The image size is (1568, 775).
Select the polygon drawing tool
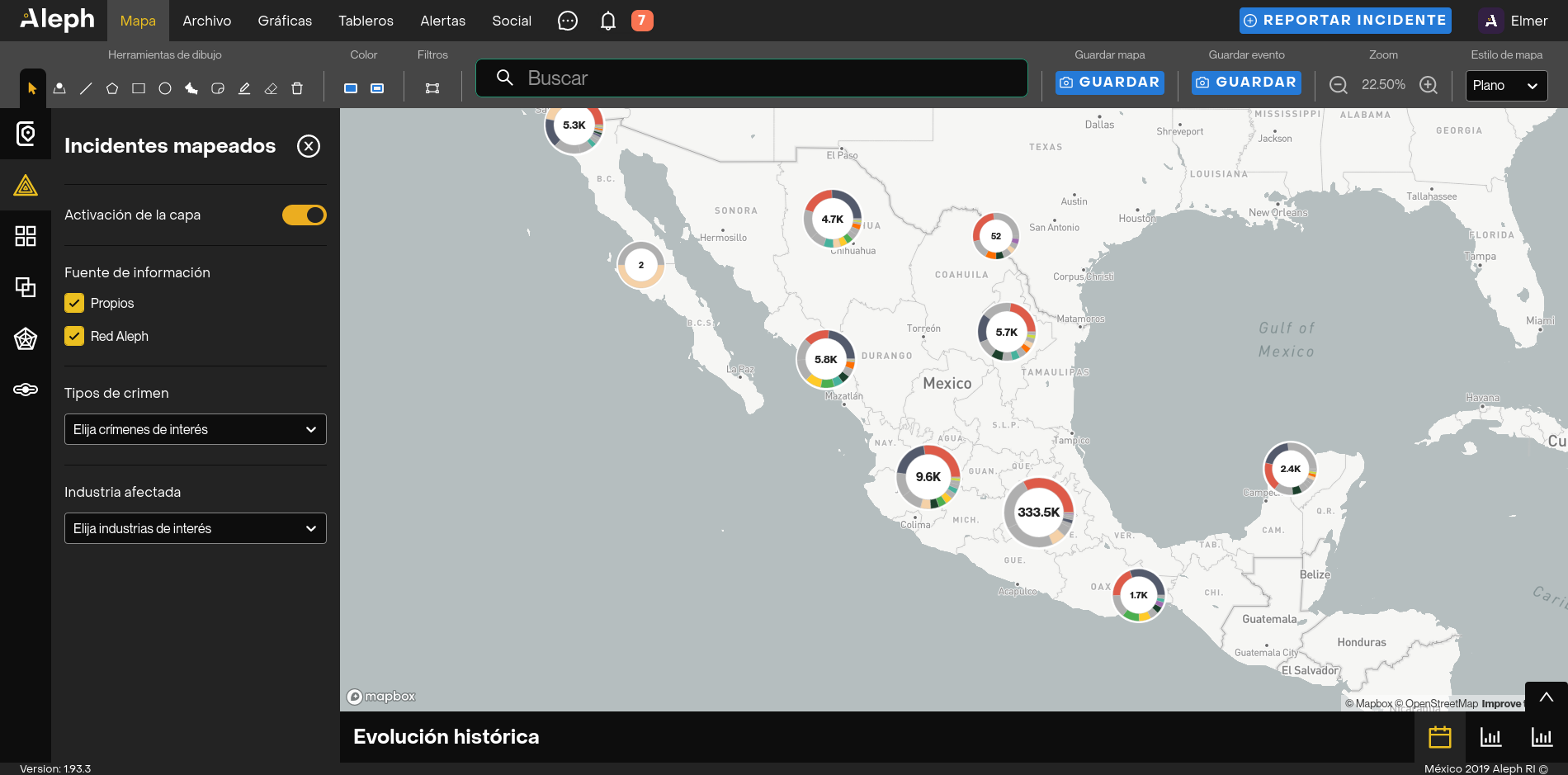[112, 88]
